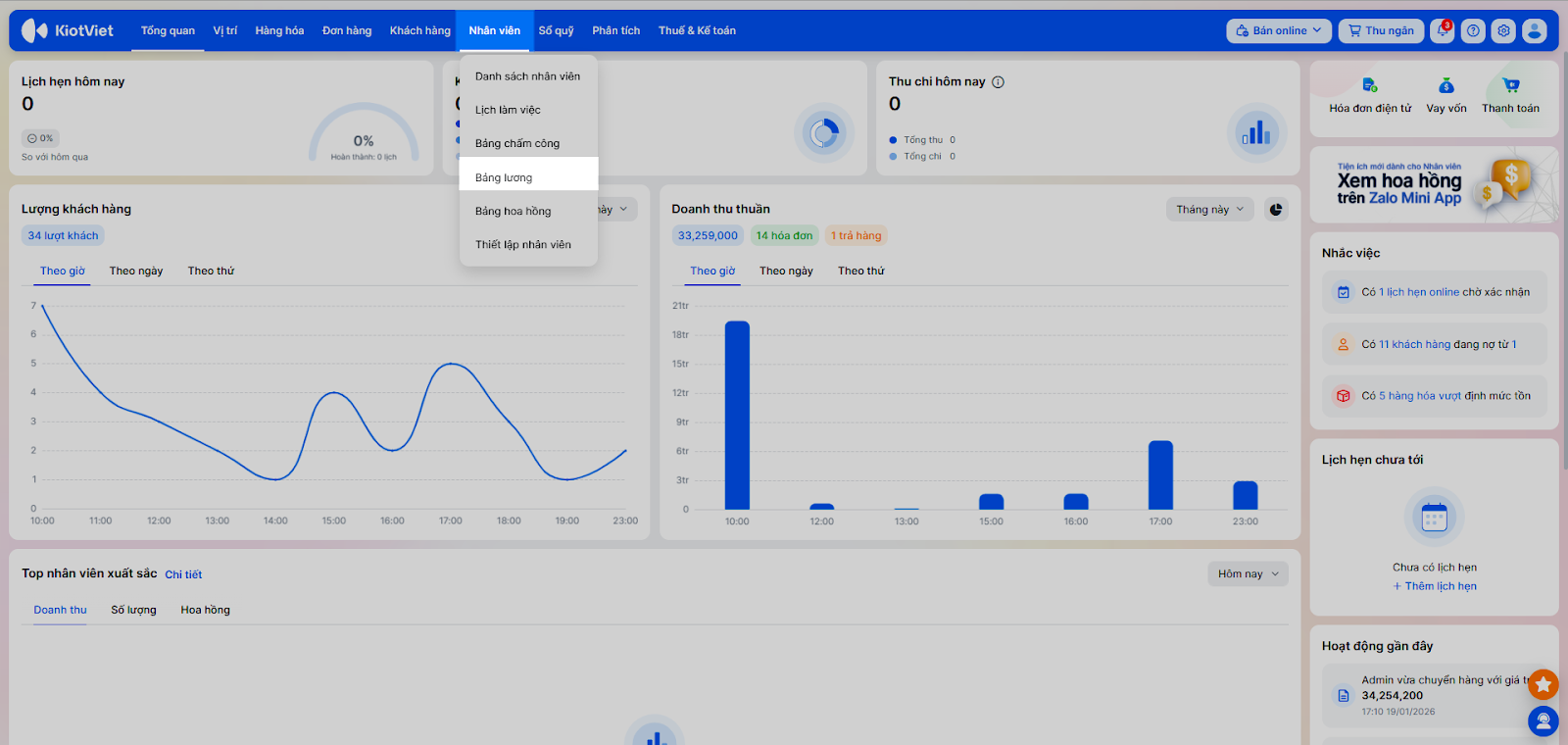Screen dimensions: 1568x745
Task: Open the user account avatar icon
Action: 1535,30
